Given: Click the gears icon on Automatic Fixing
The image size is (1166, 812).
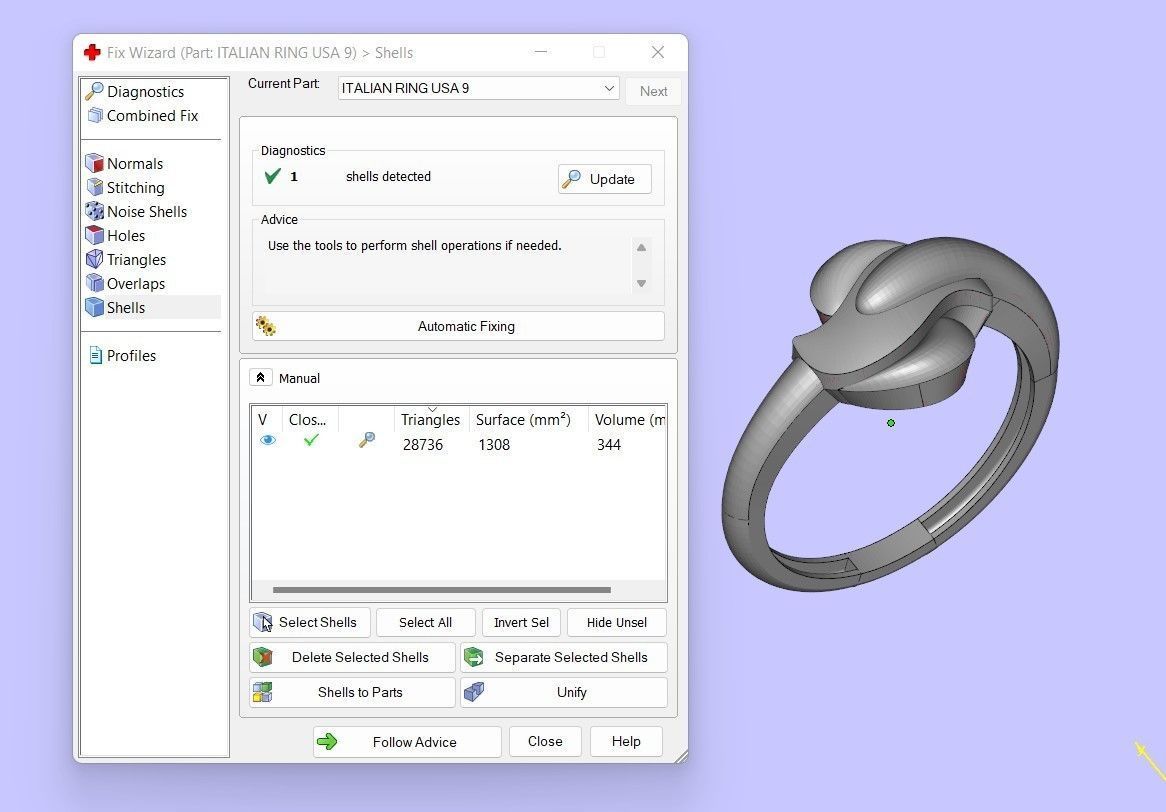Looking at the screenshot, I should [265, 326].
